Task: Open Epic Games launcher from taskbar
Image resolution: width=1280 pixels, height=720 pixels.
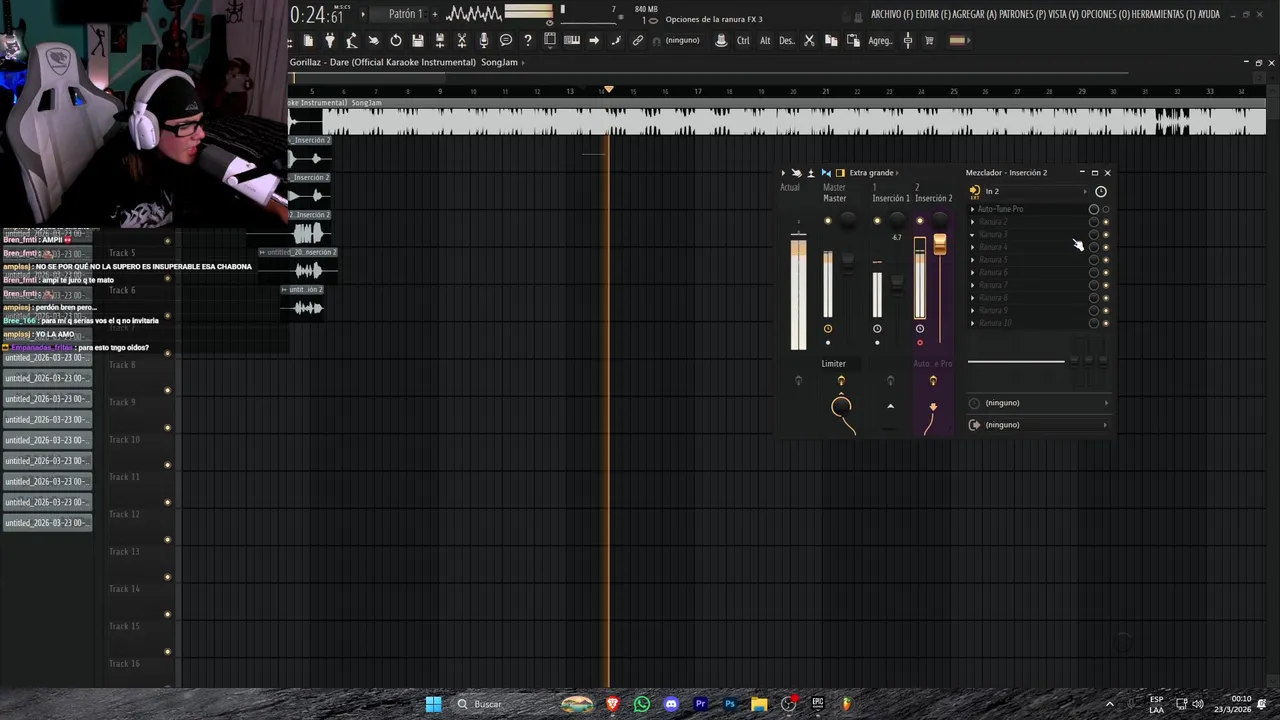Action: click(817, 704)
